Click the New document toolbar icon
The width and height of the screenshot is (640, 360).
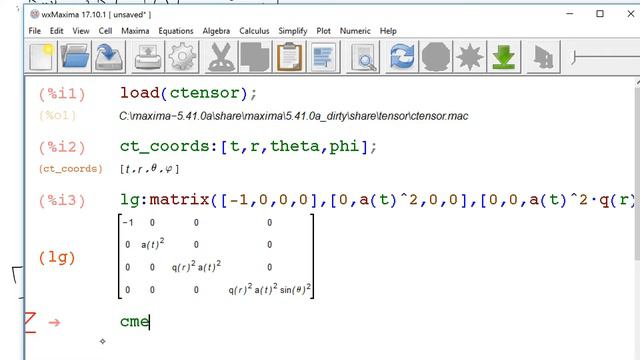click(x=41, y=57)
